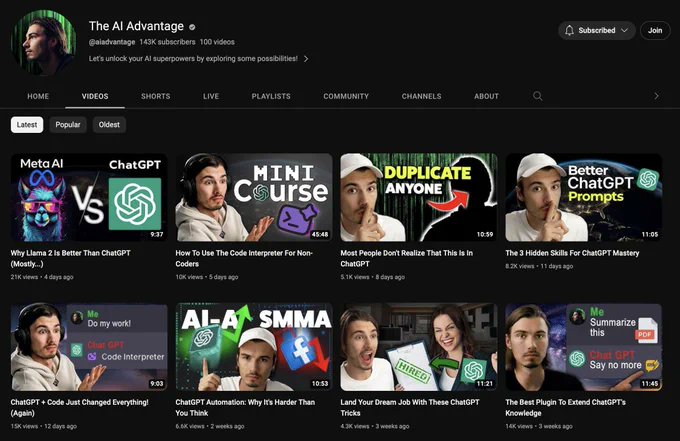Select the Oldest filter chip
Image resolution: width=680 pixels, height=441 pixels.
109,125
